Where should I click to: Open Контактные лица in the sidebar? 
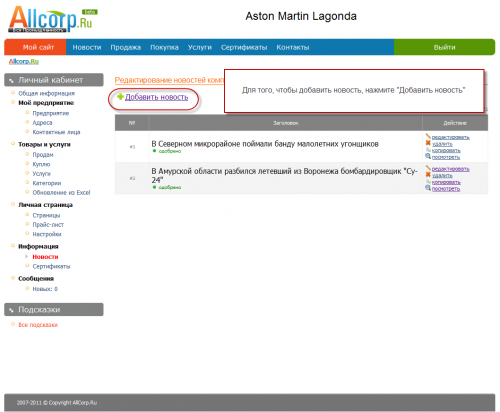[56, 132]
